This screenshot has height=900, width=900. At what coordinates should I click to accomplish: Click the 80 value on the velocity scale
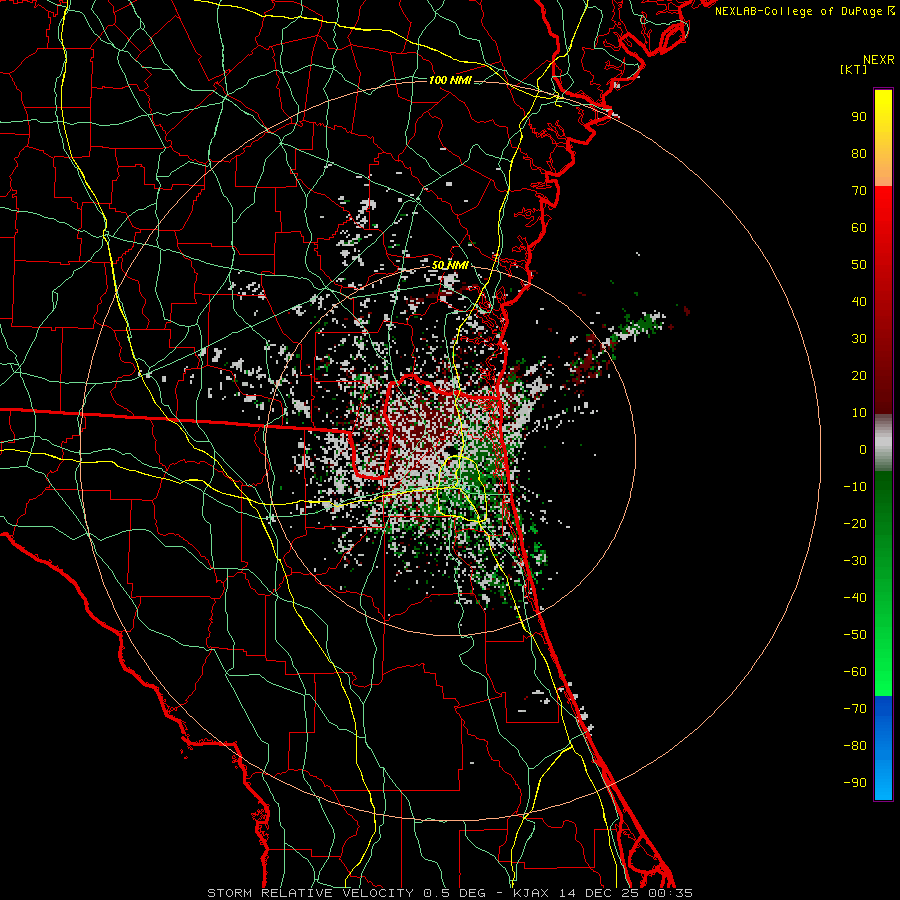(859, 154)
